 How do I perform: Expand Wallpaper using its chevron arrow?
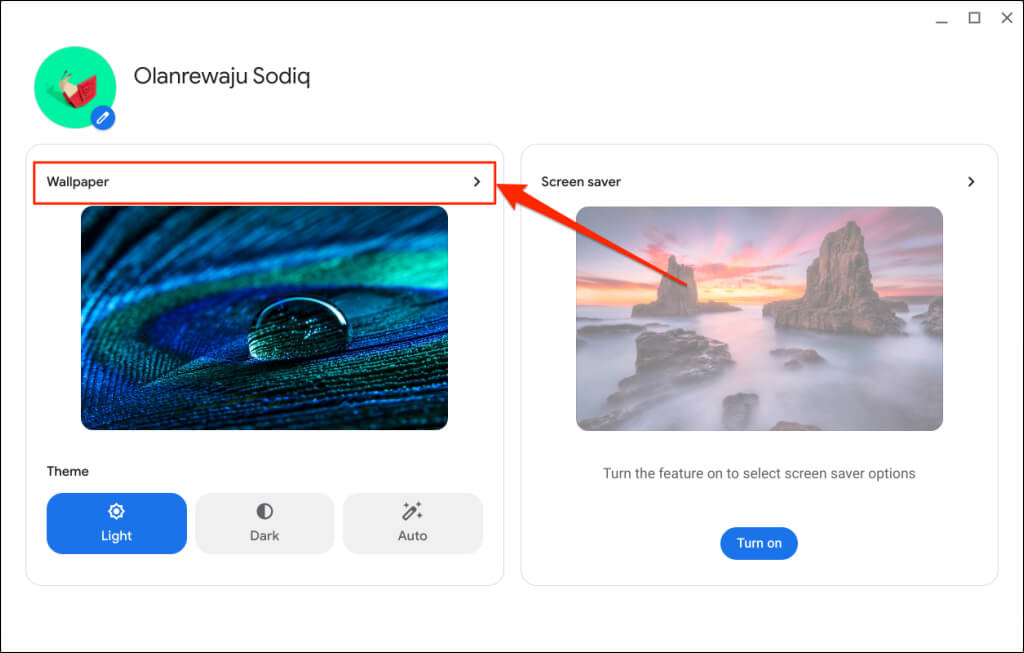pyautogui.click(x=477, y=182)
